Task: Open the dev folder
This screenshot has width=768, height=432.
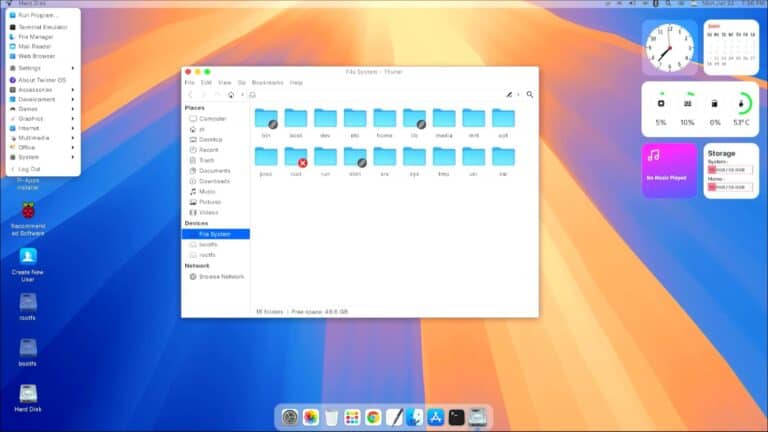Action: [x=325, y=119]
